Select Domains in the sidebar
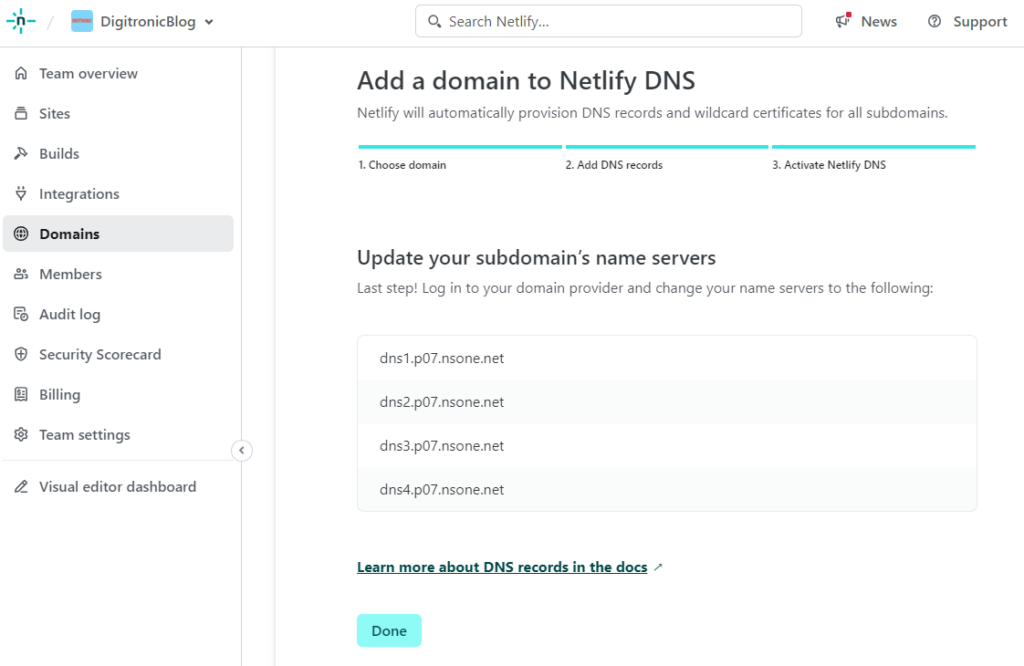 (x=118, y=234)
